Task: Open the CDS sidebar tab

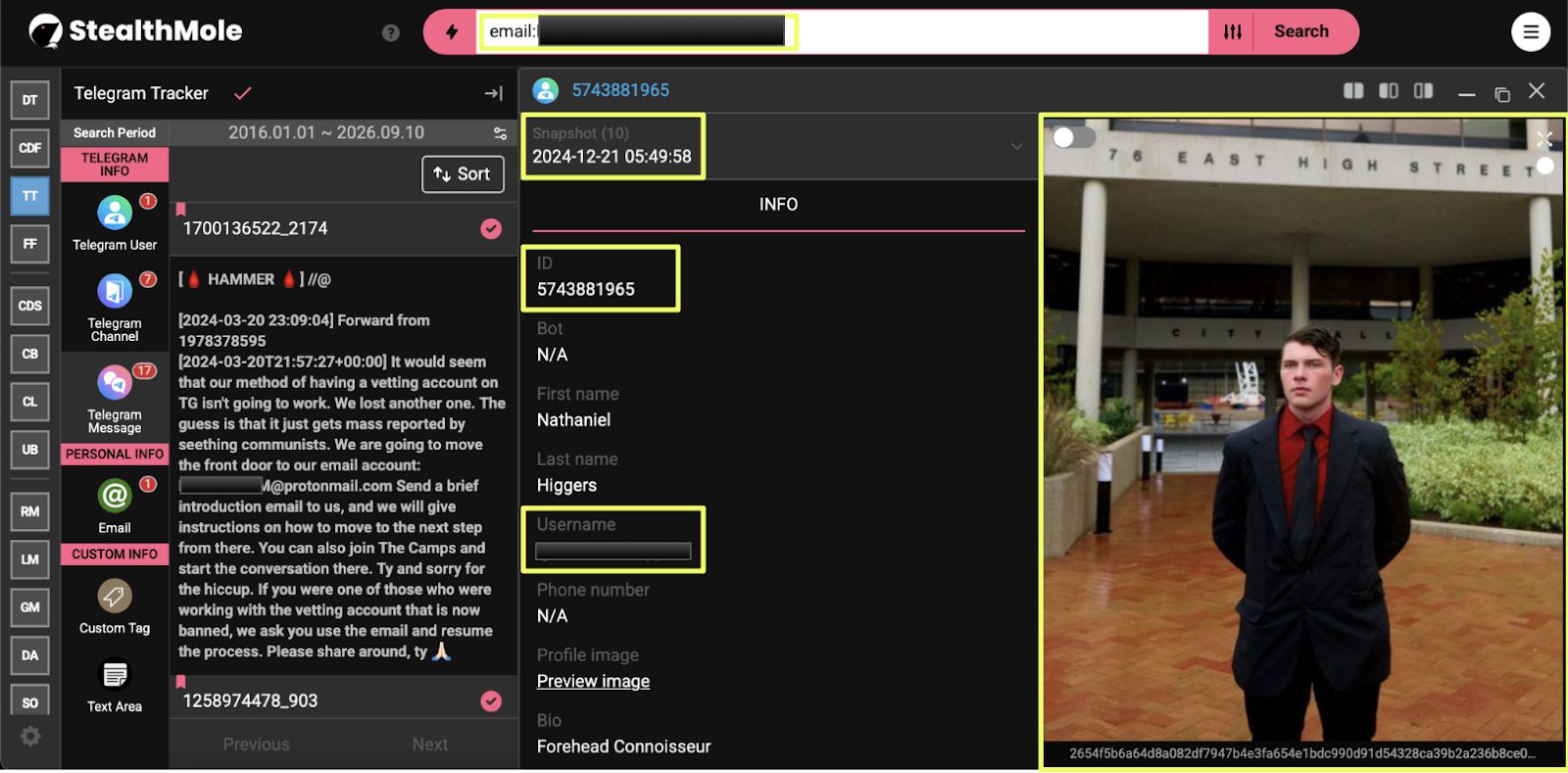Action: 30,306
